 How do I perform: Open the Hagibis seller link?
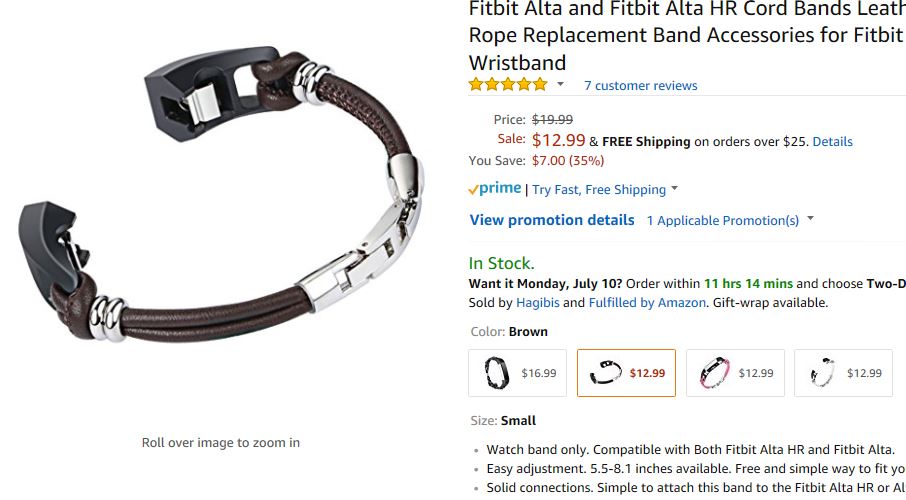point(537,303)
